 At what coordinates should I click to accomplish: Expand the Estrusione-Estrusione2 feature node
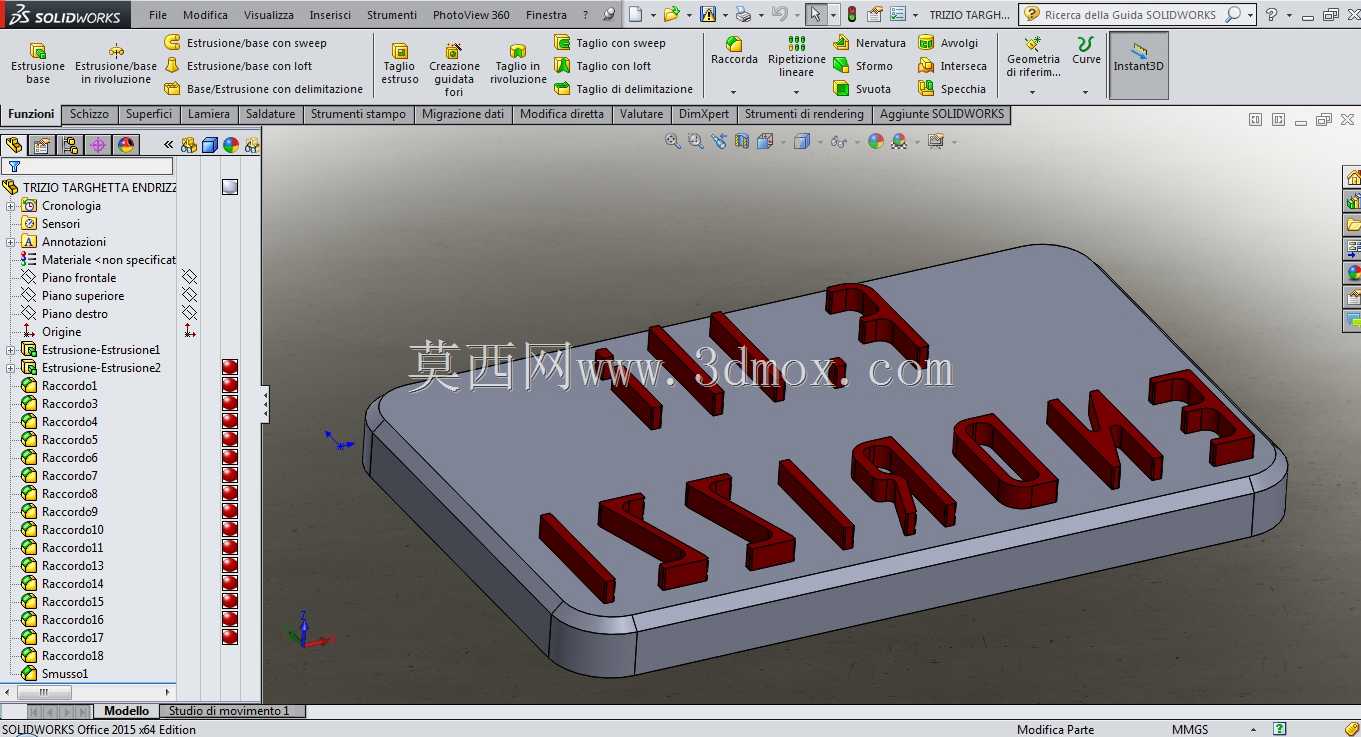coord(11,368)
